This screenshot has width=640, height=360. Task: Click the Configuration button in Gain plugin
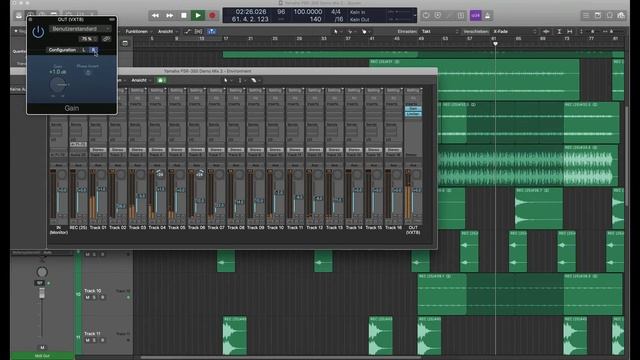tap(62, 50)
